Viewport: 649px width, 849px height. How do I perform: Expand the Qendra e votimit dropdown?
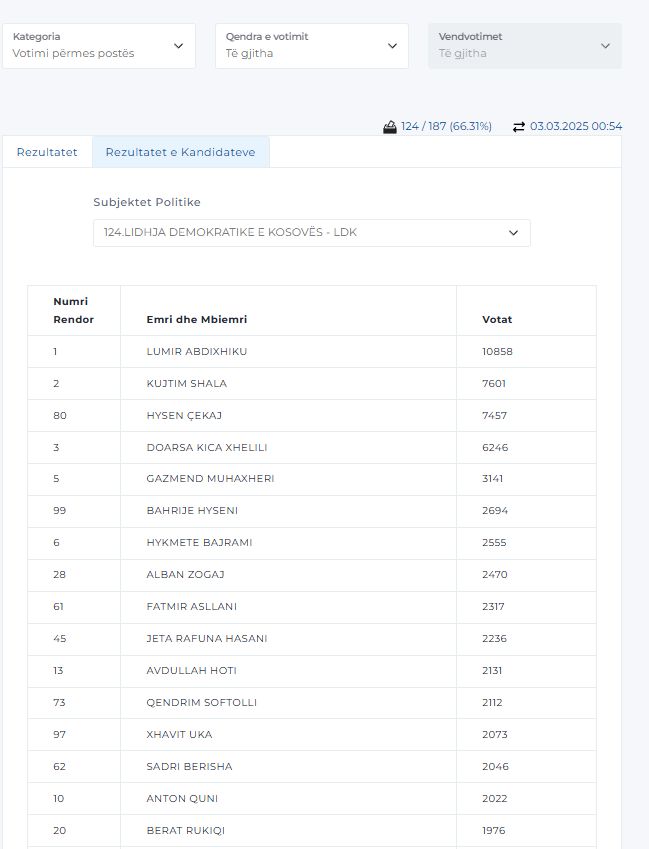(x=311, y=45)
